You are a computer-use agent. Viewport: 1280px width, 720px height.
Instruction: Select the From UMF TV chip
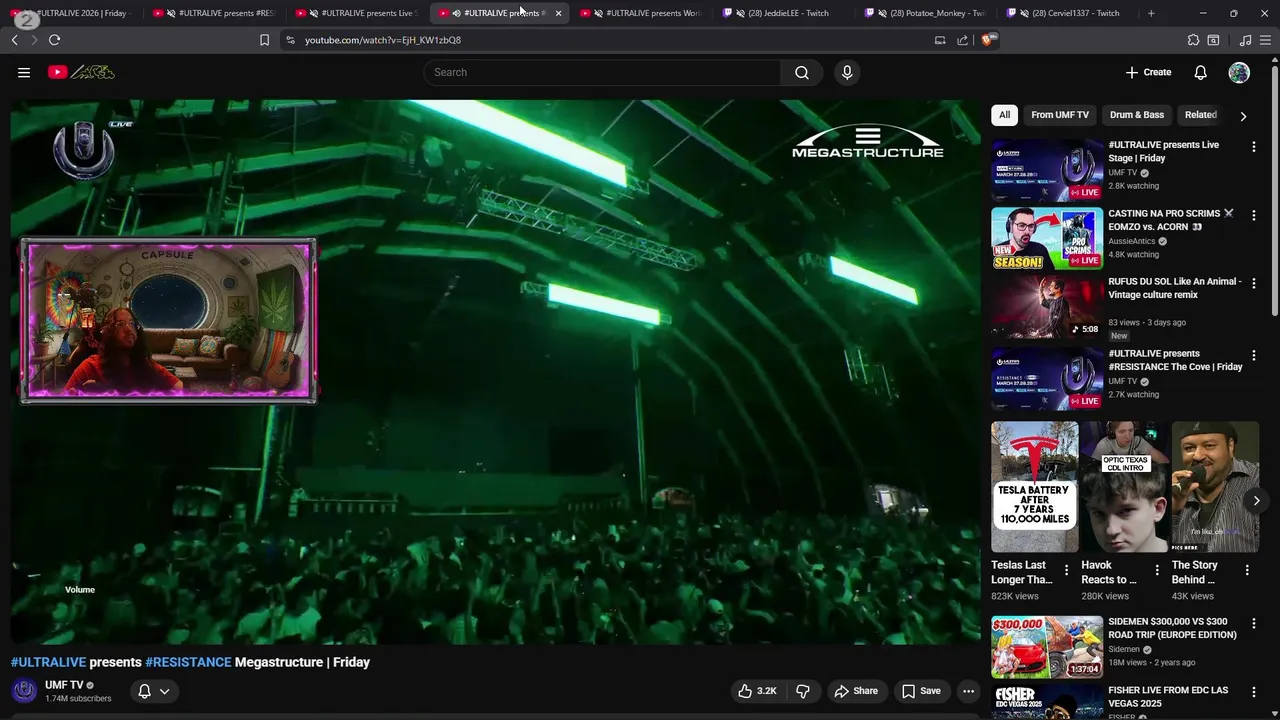(x=1060, y=115)
